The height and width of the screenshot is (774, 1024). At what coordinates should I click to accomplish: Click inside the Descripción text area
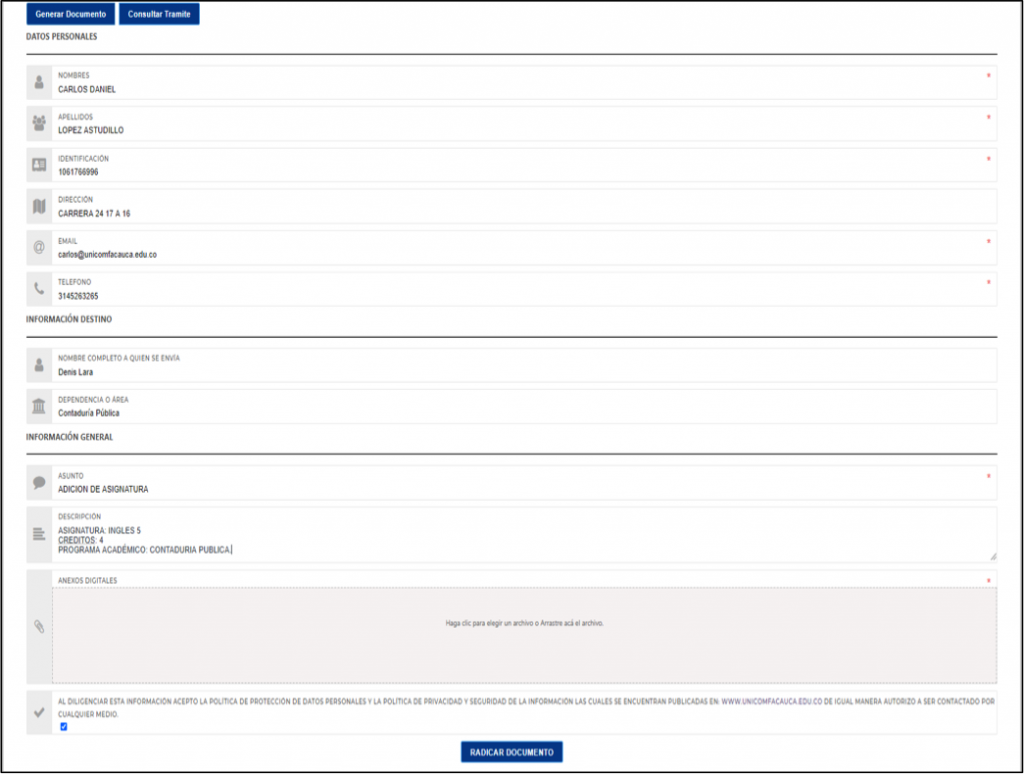click(524, 535)
